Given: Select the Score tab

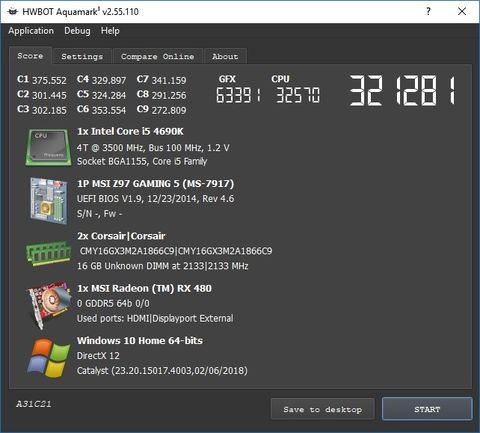Looking at the screenshot, I should [30, 56].
